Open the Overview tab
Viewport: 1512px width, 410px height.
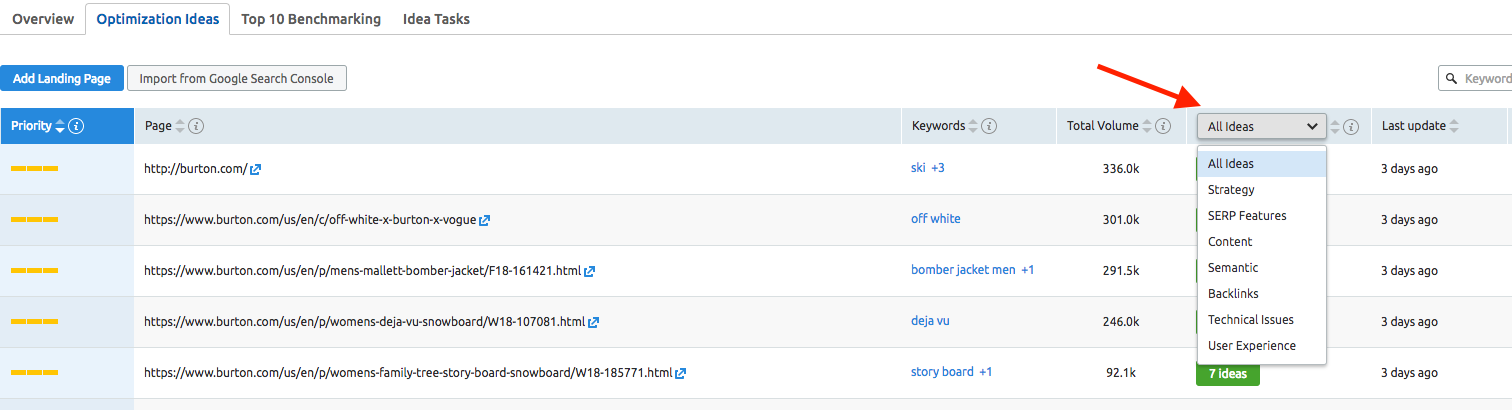[43, 19]
